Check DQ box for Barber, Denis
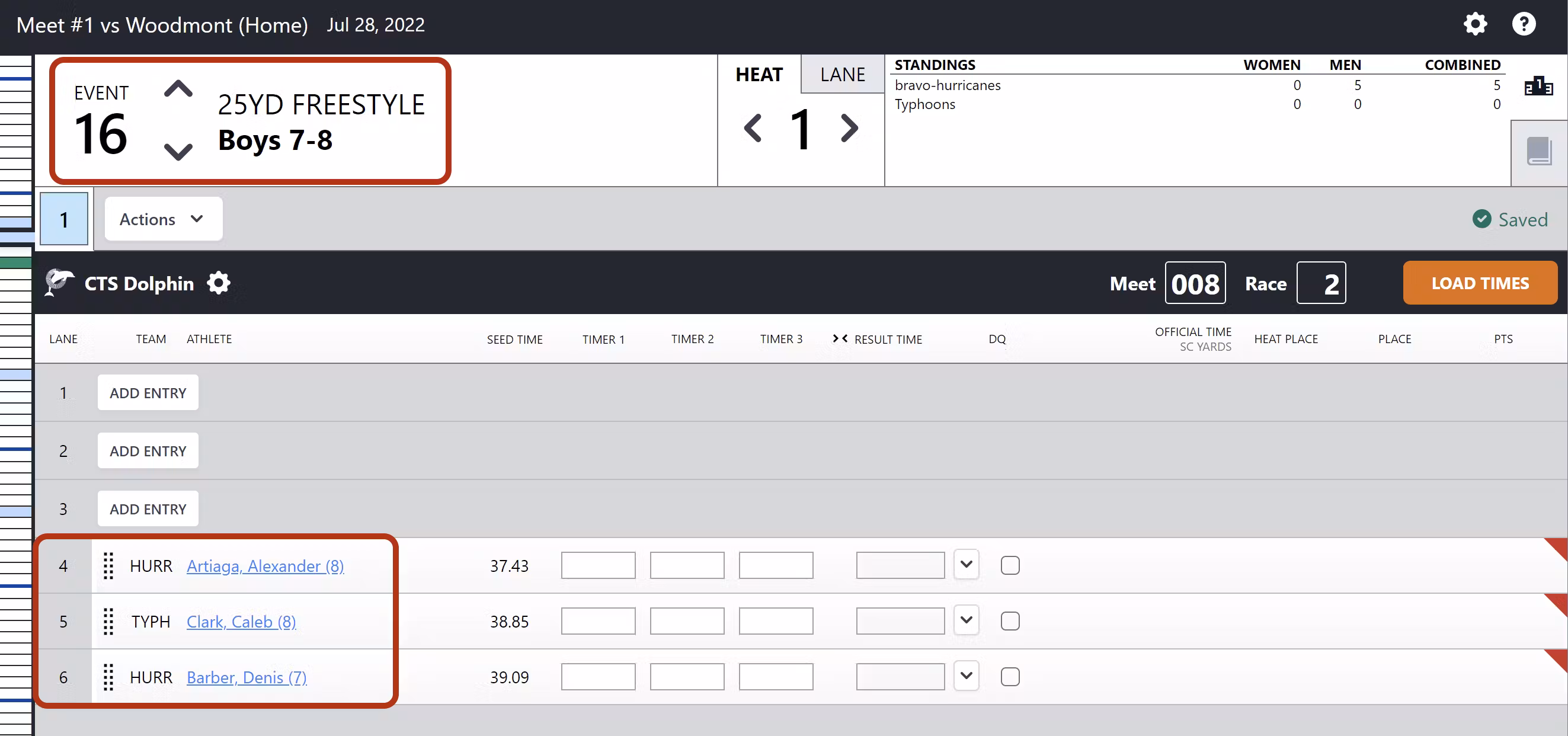Screen dimensions: 1568x736 [x=1010, y=676]
